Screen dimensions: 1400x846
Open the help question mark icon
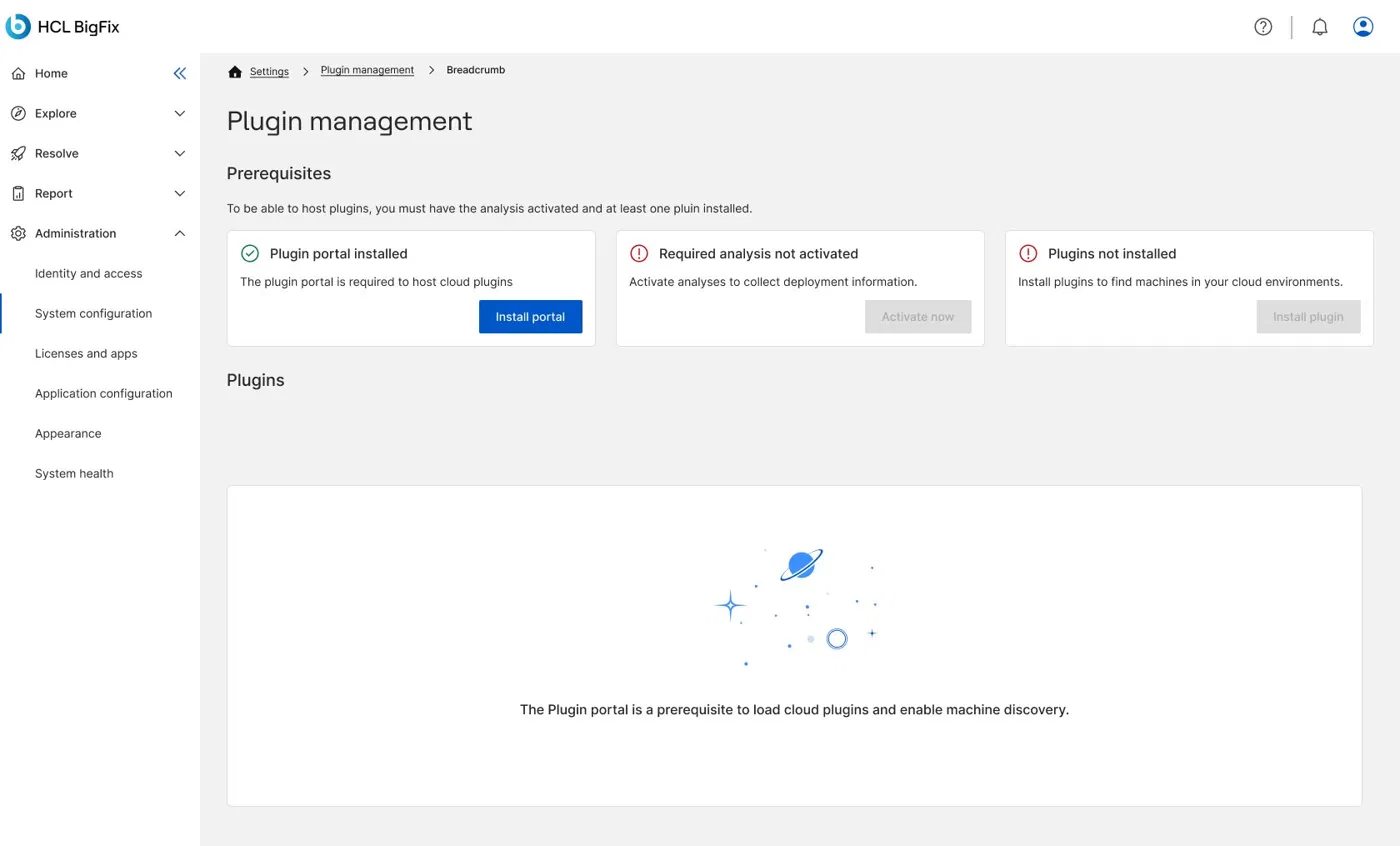point(1263,27)
